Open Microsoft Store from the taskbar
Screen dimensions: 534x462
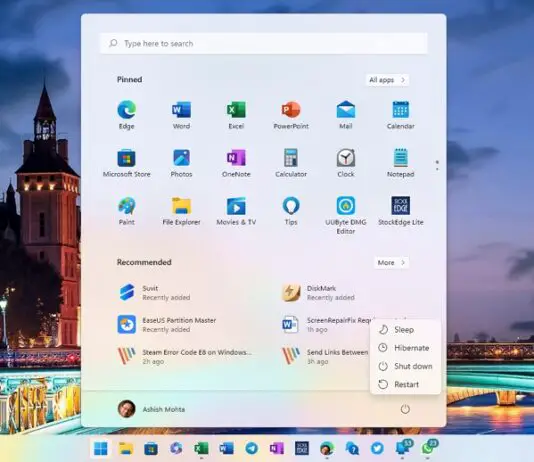151,448
